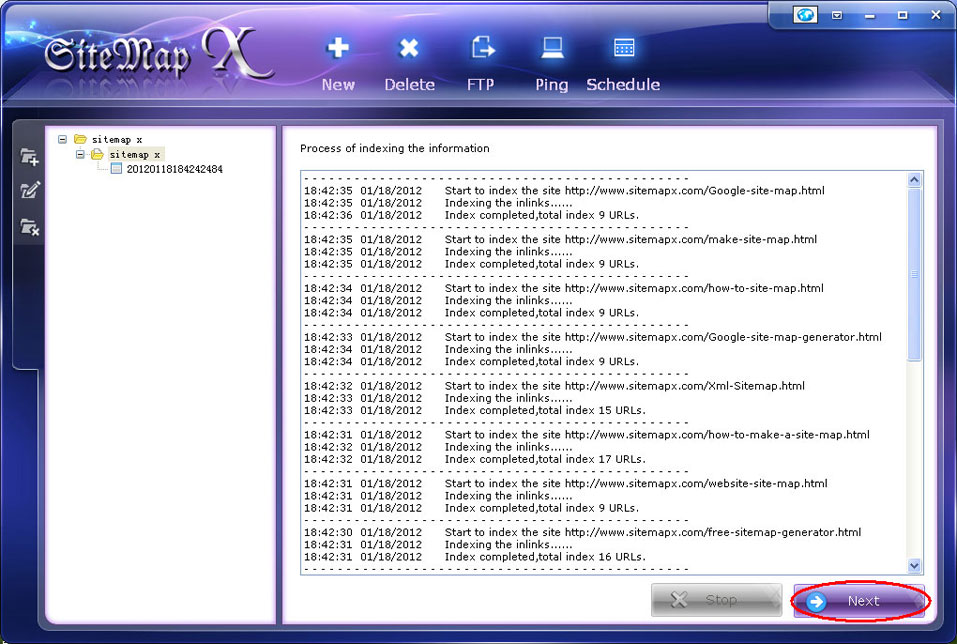Click the Next button
This screenshot has height=644, width=957.
click(x=859, y=601)
